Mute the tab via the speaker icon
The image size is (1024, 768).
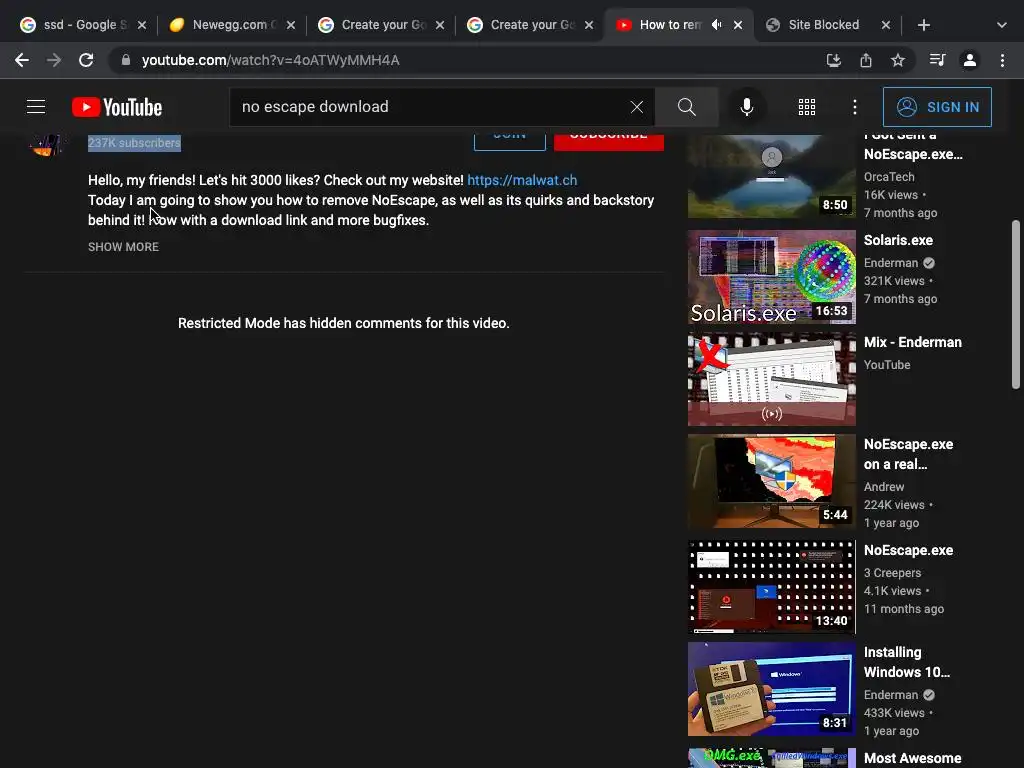tap(716, 25)
